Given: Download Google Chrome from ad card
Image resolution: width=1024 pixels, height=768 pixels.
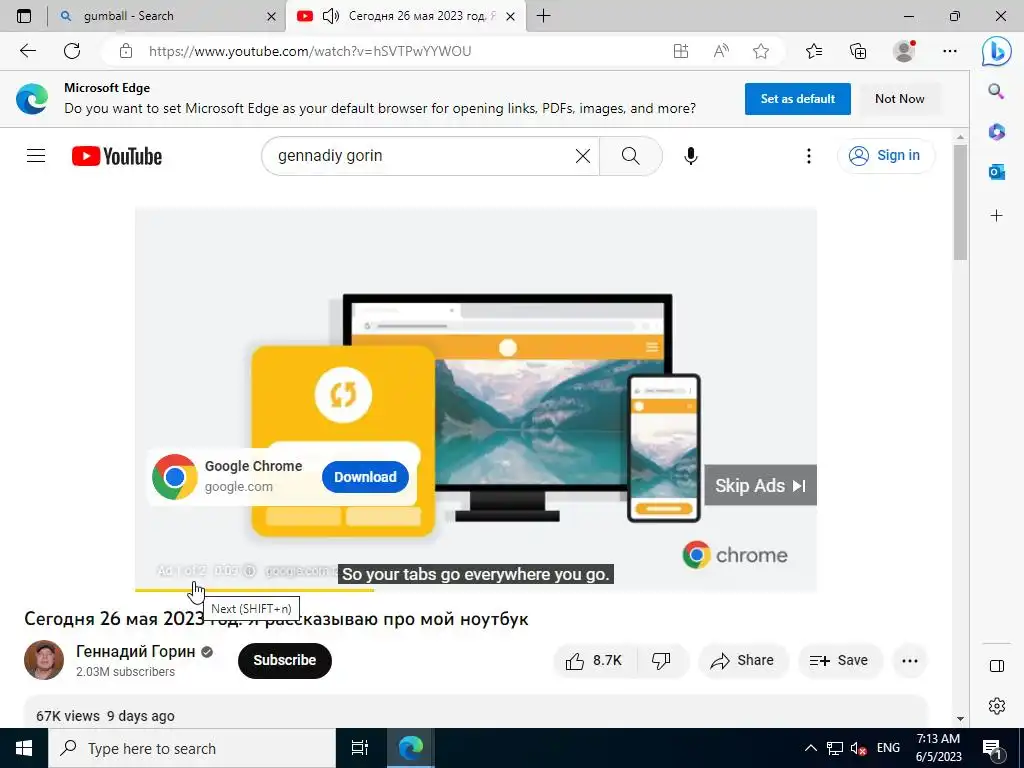Looking at the screenshot, I should [x=365, y=477].
